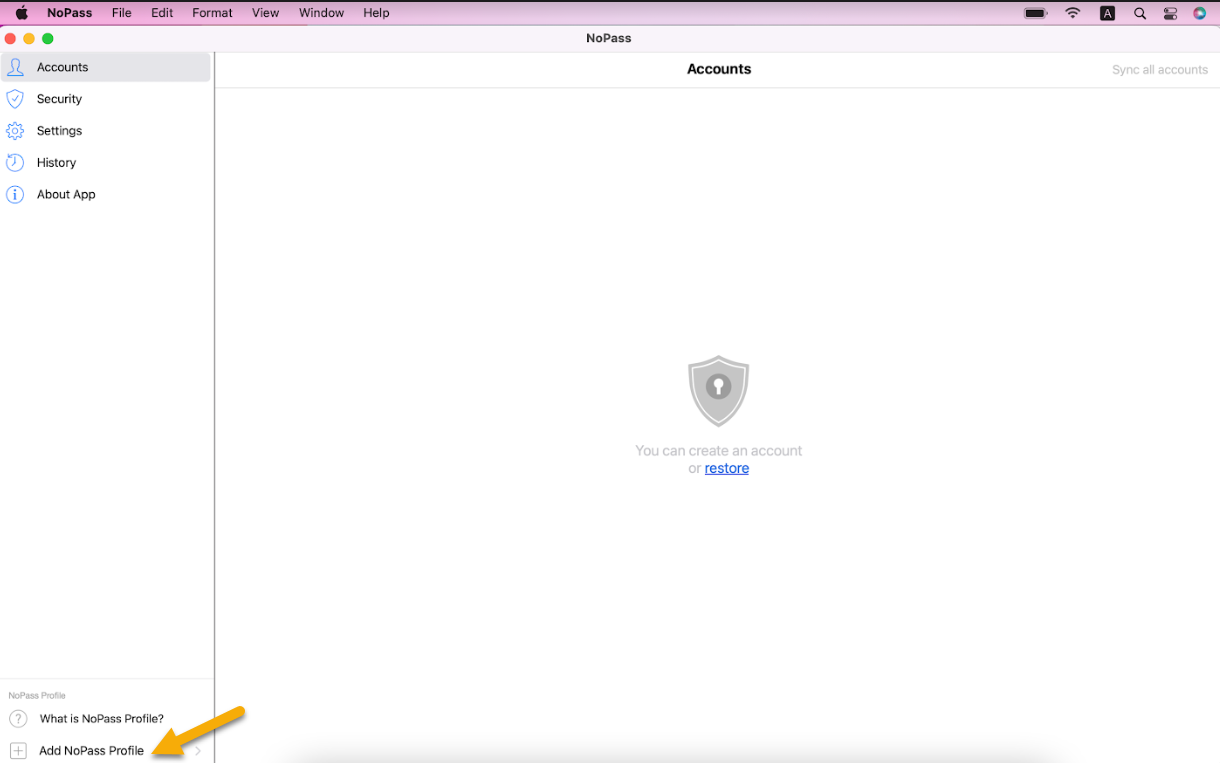Open the Accounts person icon in sidebar
This screenshot has width=1220, height=763.
15,67
